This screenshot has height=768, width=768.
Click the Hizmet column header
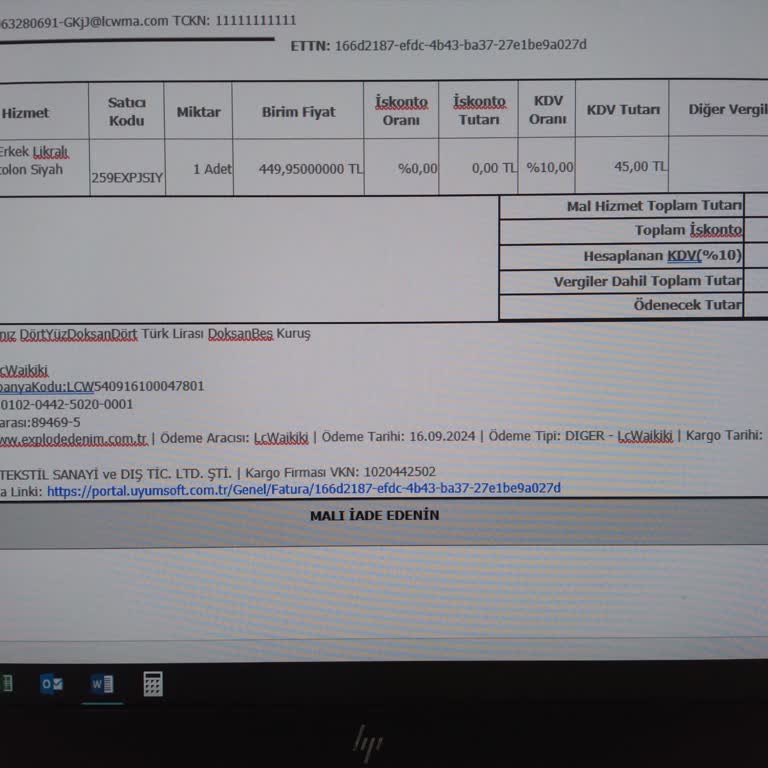[24, 113]
